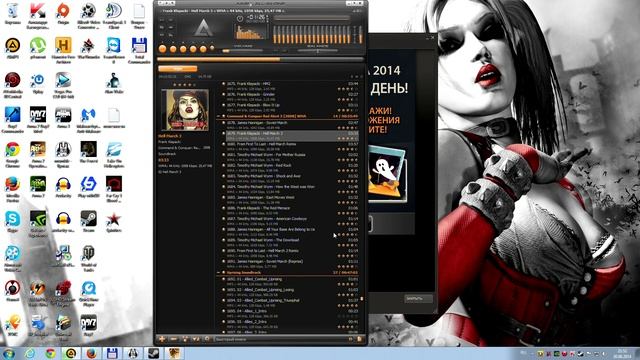Open the Total Commander desktop icon
The width and height of the screenshot is (640, 360).
coord(139,50)
